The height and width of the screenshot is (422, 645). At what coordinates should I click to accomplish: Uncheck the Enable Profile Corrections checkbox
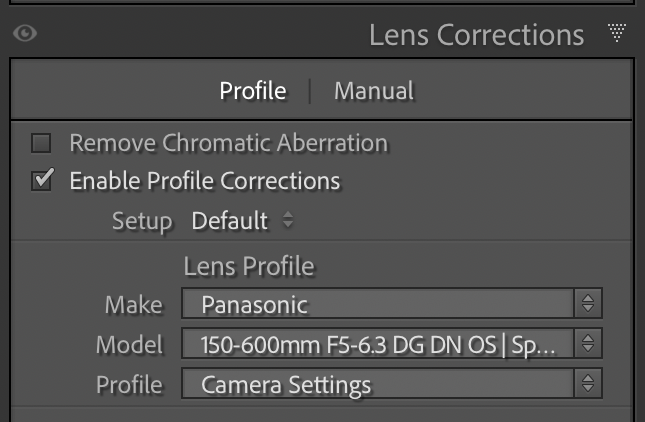41,181
